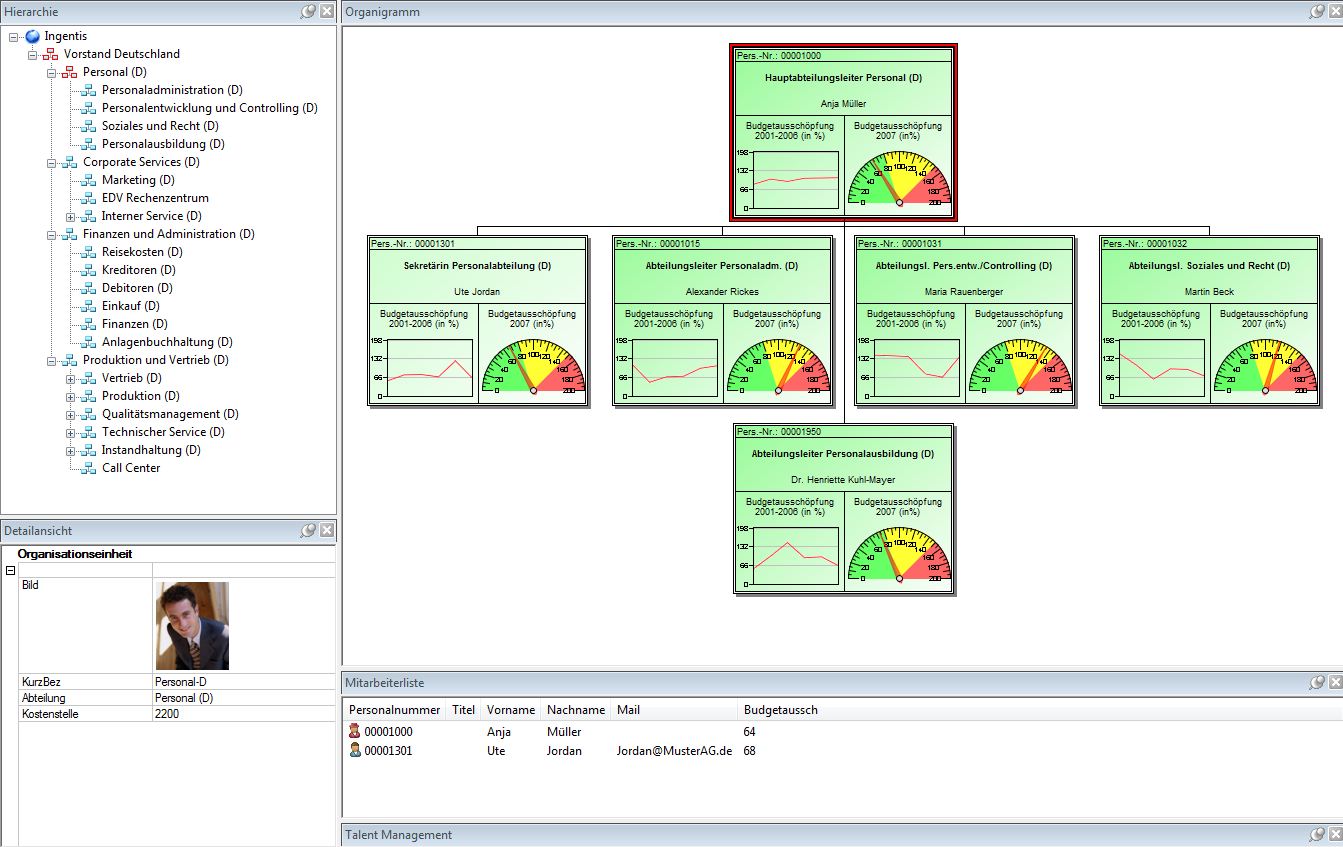This screenshot has width=1343, height=847.
Task: Close the Hierarchie panel
Action: (327, 11)
